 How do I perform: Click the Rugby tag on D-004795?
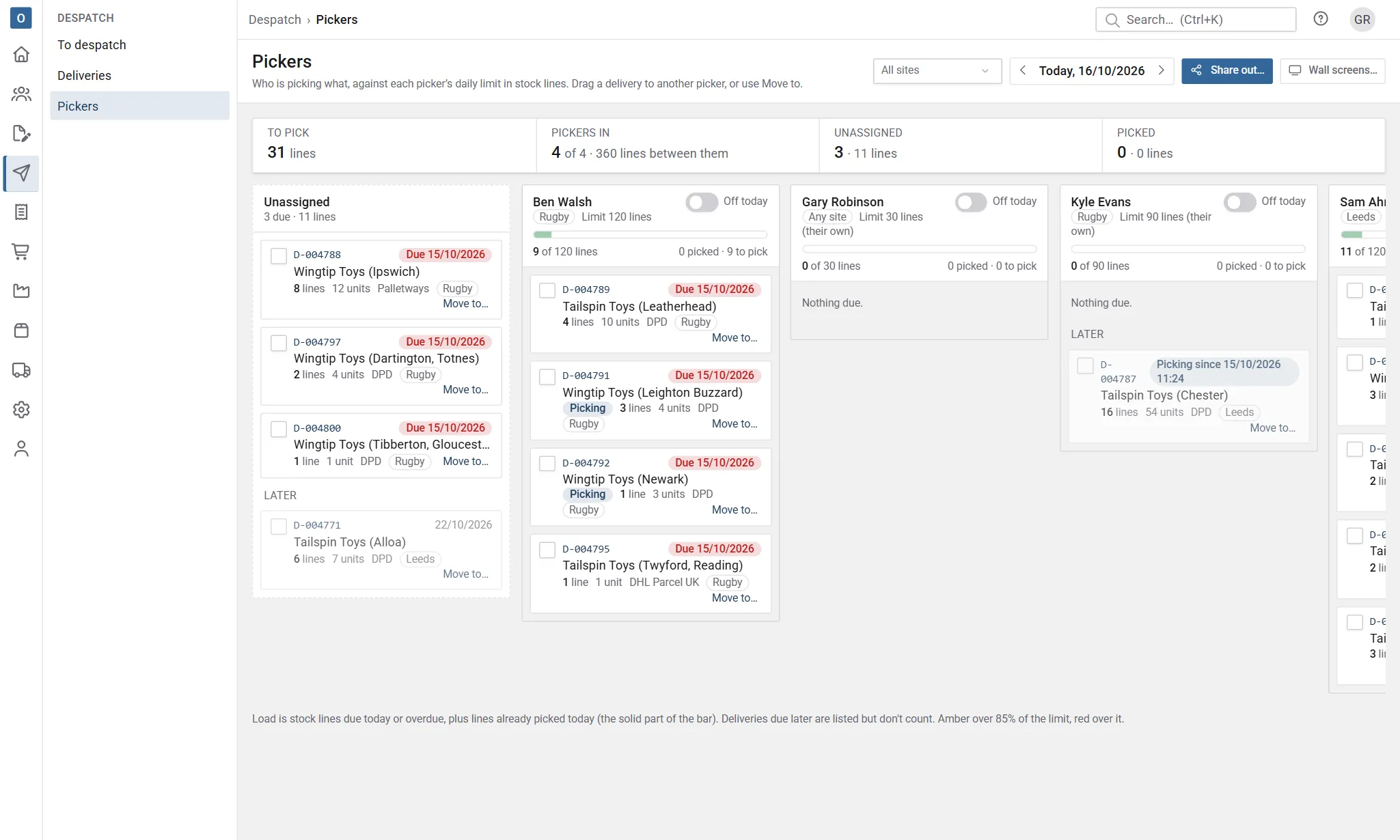[727, 583]
